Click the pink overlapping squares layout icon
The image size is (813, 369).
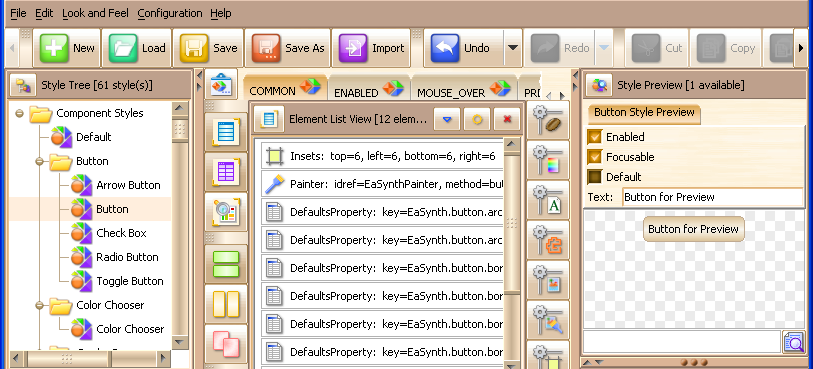226,344
